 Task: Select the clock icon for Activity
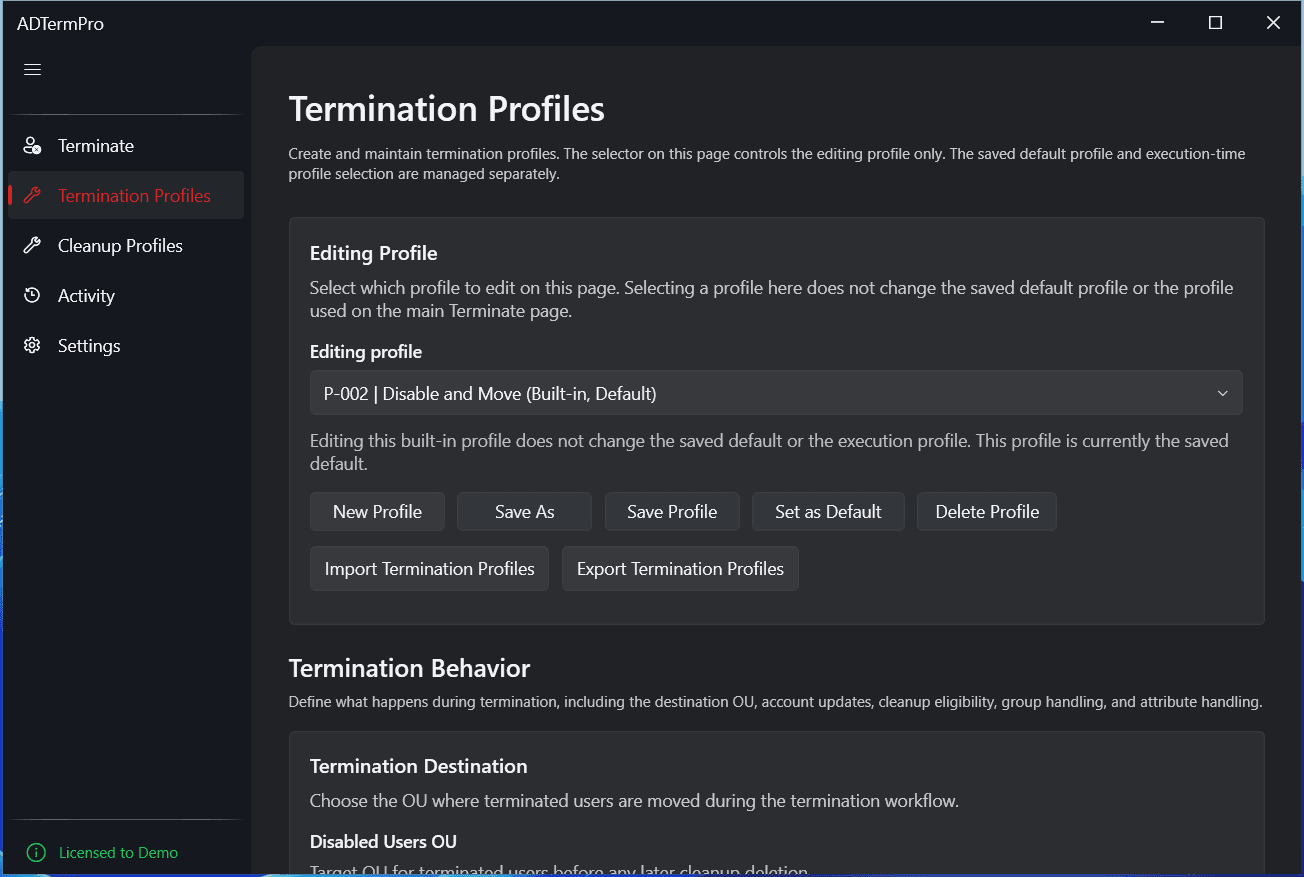(31, 295)
